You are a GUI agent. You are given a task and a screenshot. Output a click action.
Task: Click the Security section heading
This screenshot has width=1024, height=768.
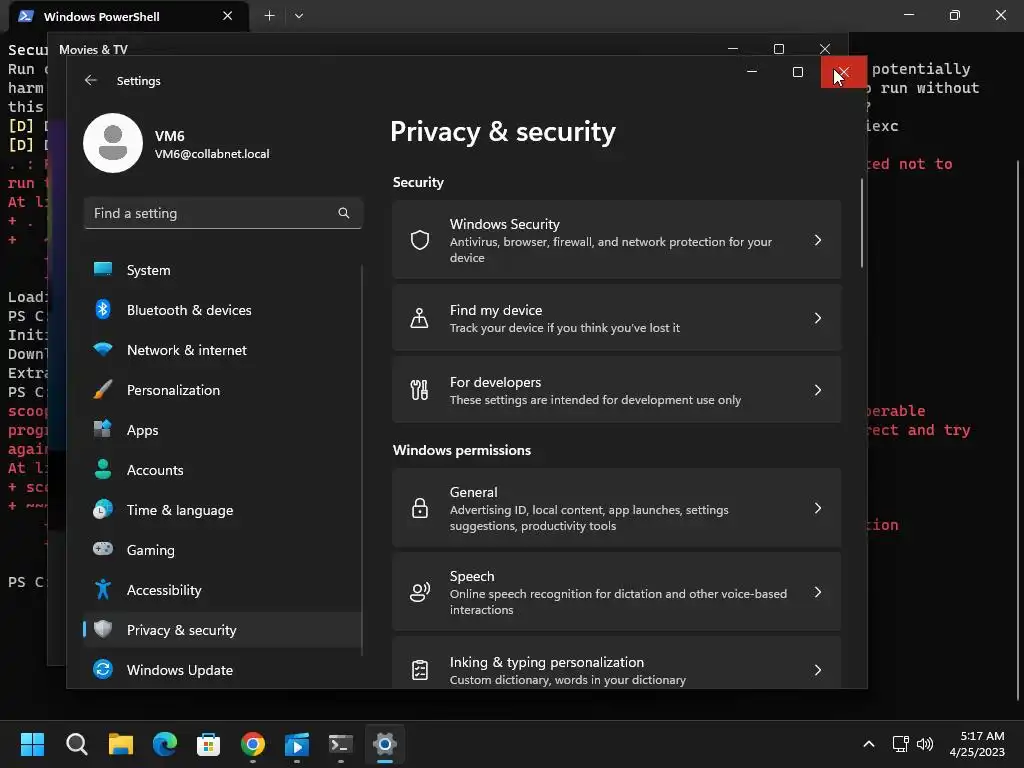coord(418,182)
